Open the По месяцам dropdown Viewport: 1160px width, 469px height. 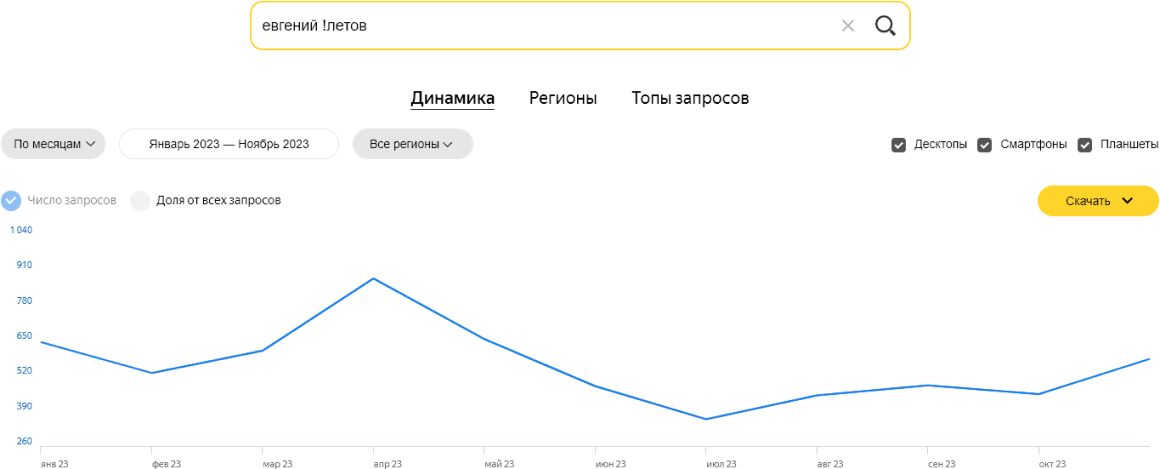click(53, 144)
